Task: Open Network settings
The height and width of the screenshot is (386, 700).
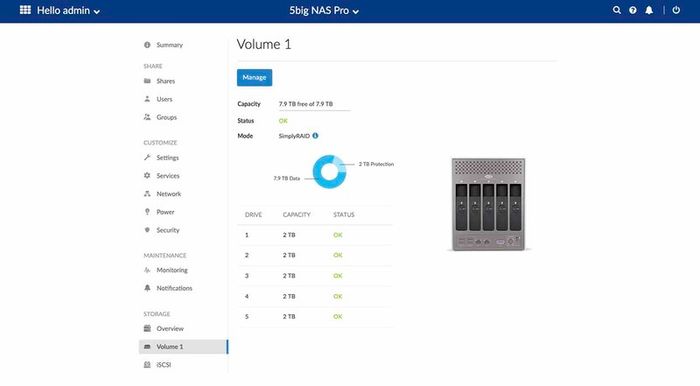Action: coord(169,194)
